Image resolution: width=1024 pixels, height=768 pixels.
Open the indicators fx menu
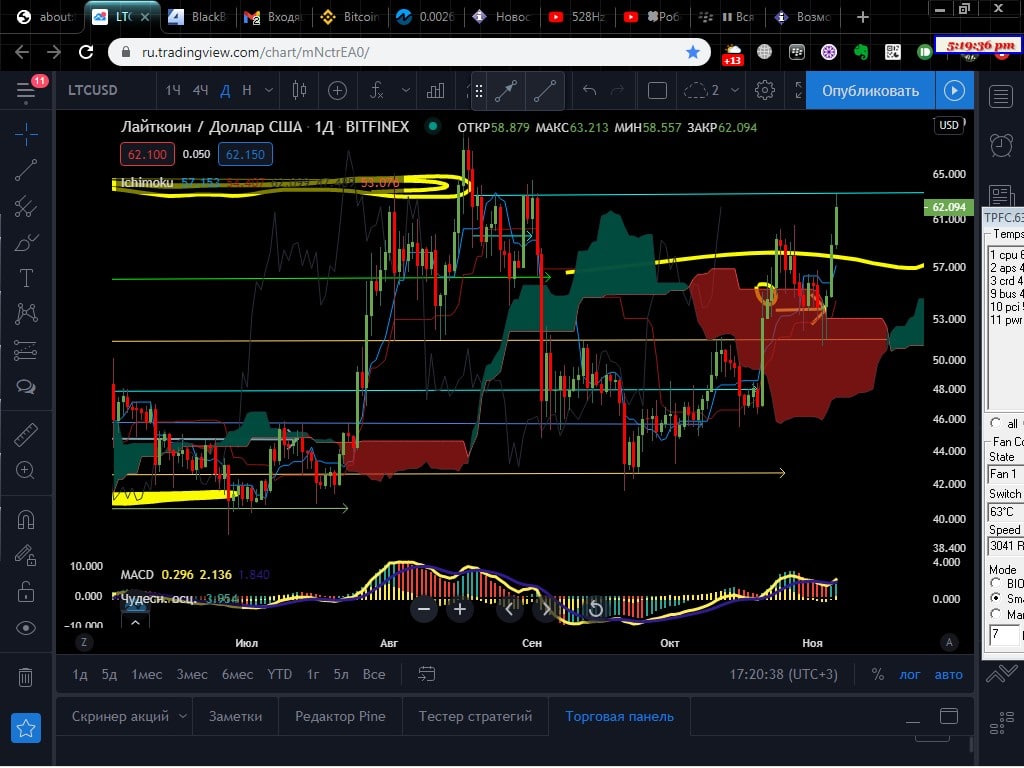(377, 91)
